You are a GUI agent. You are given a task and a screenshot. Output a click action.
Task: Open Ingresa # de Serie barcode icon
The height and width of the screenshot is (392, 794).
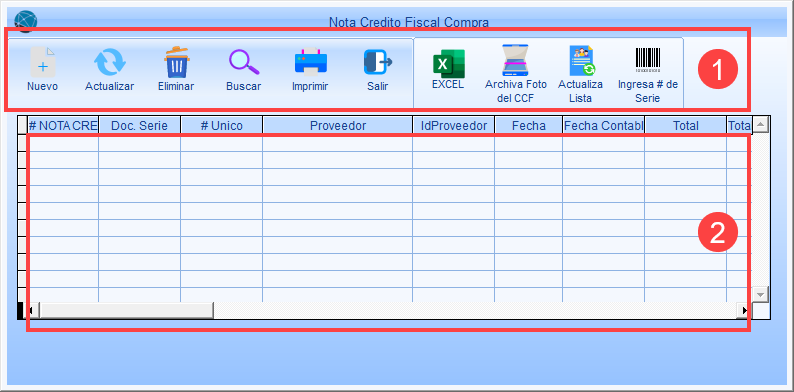(x=648, y=60)
